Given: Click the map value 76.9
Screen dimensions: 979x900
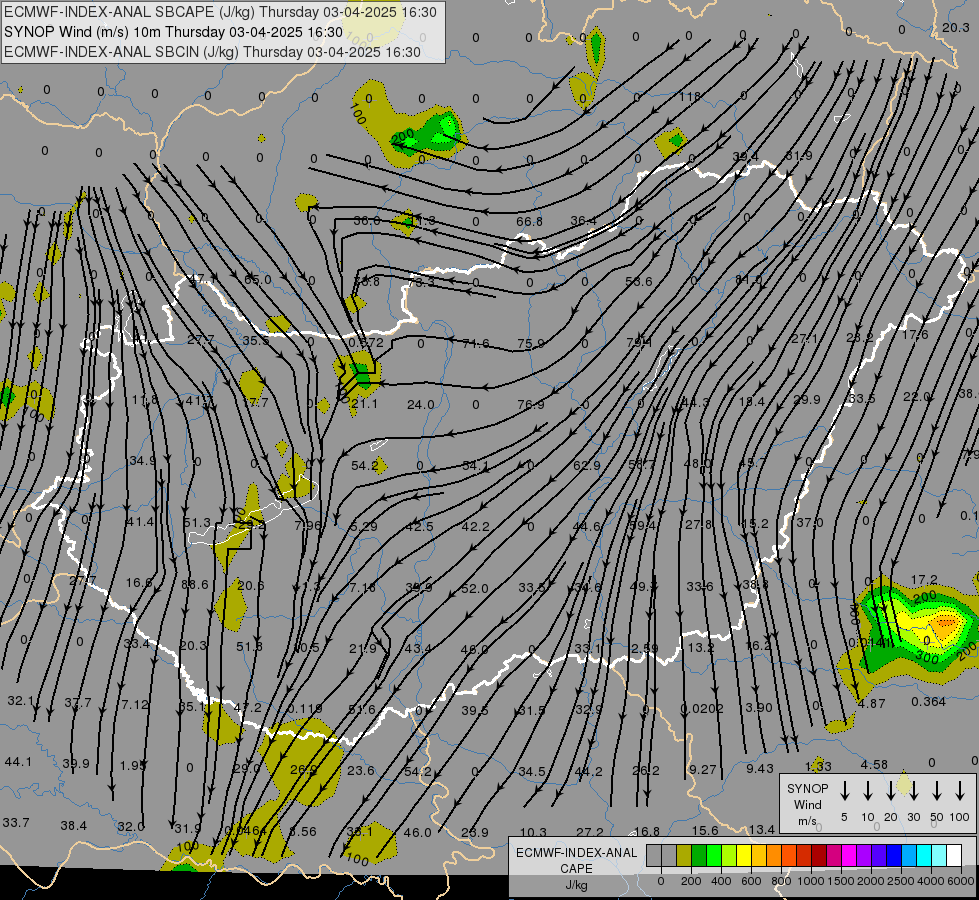Looking at the screenshot, I should (x=530, y=405).
